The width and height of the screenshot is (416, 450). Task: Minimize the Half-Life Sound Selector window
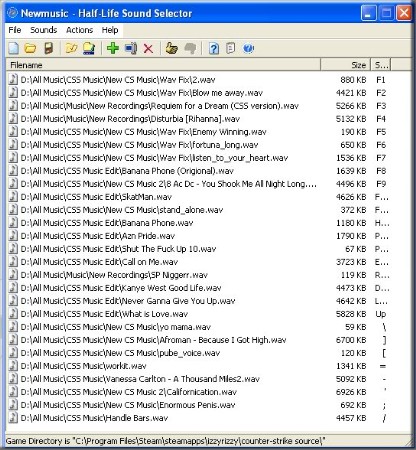368,13
